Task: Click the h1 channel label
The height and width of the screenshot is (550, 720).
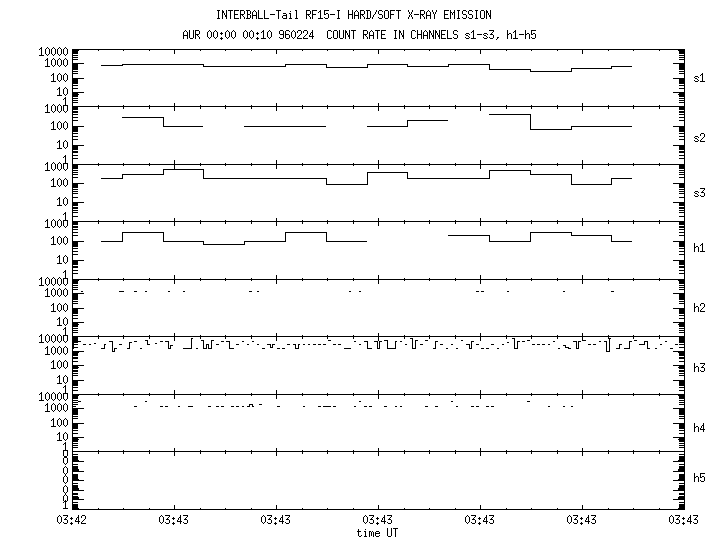Action: tap(699, 248)
